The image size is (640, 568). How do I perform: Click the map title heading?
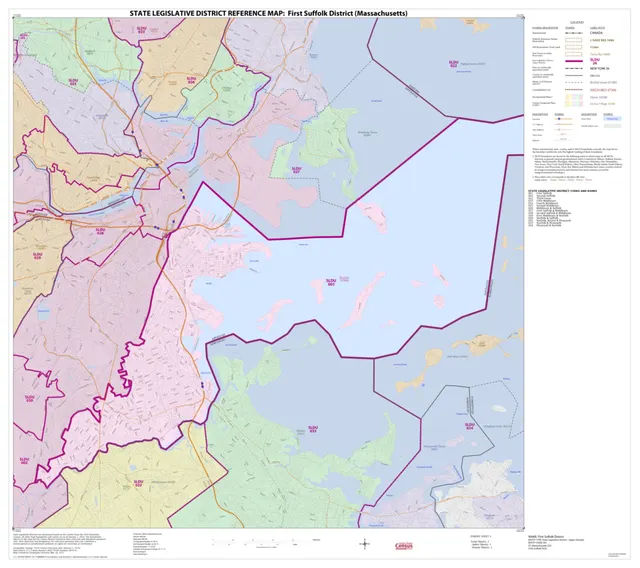(x=268, y=13)
